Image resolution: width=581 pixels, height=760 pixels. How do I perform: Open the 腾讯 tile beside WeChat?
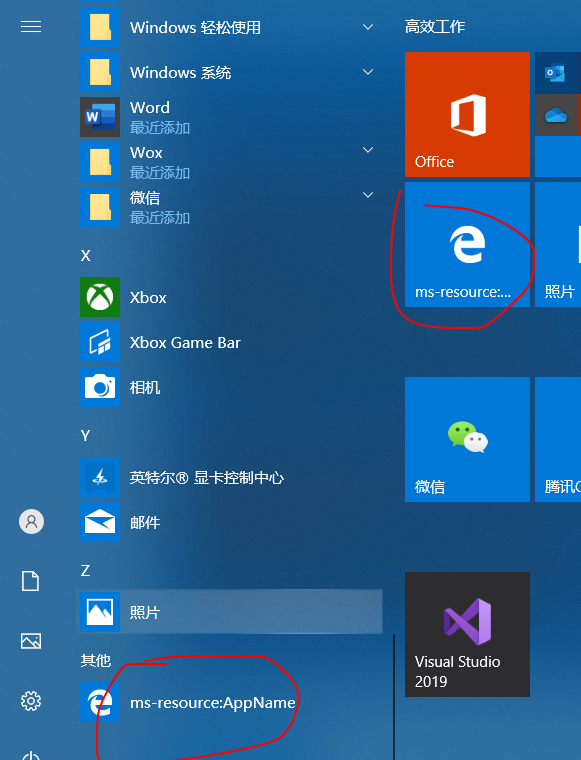point(558,440)
